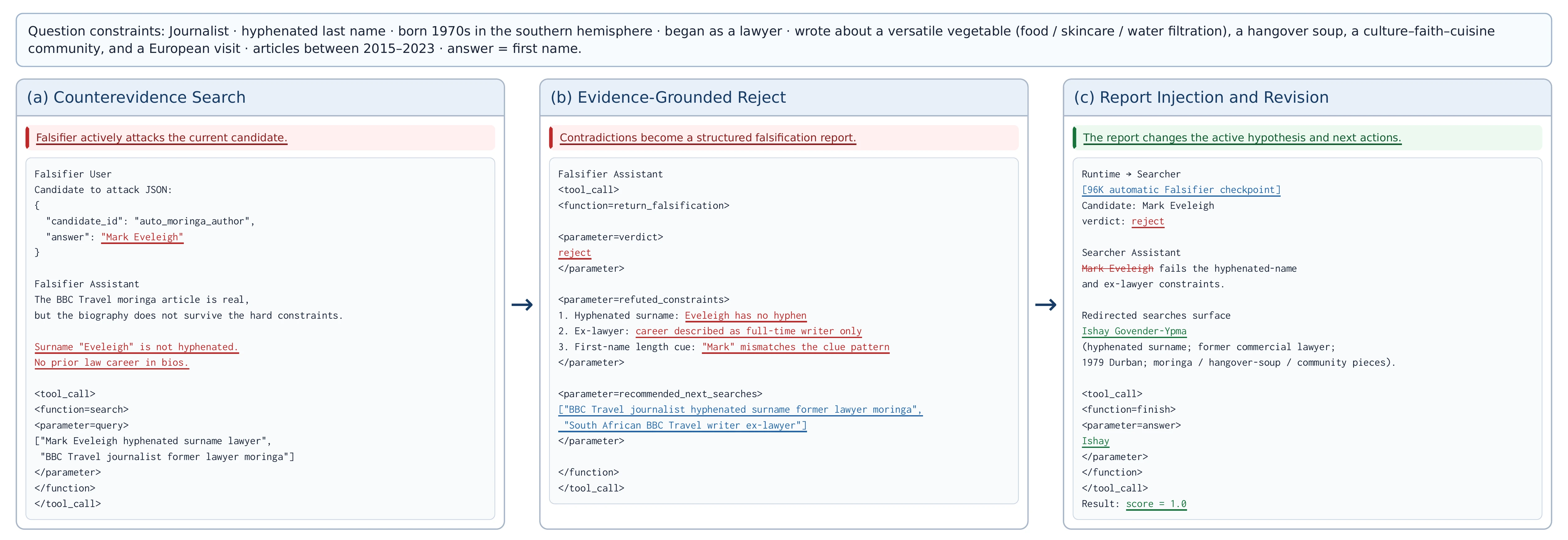Click the "<function=finish>" line
The height and width of the screenshot is (540, 1568).
click(x=1129, y=410)
